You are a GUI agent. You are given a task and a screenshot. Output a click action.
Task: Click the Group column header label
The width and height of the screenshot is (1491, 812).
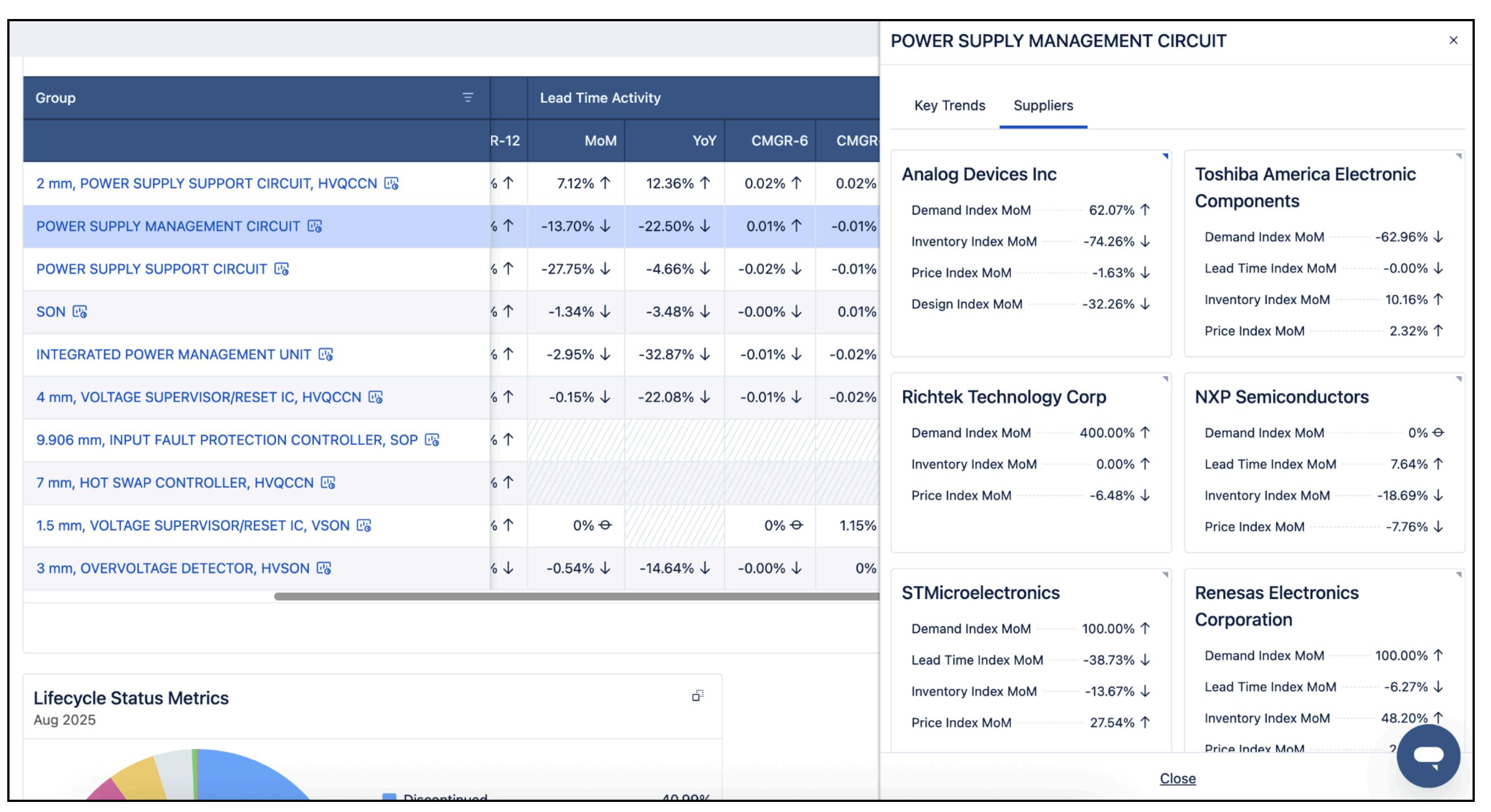55,98
